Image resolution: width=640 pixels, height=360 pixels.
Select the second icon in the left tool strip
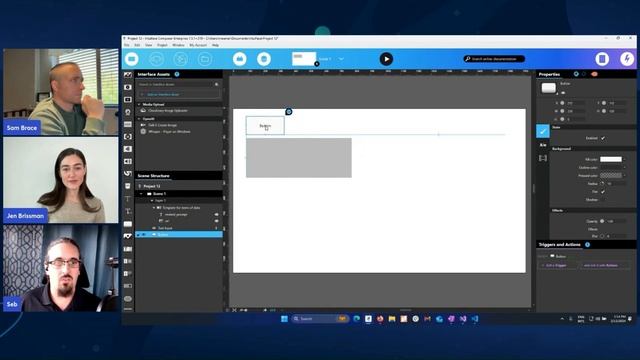(128, 87)
